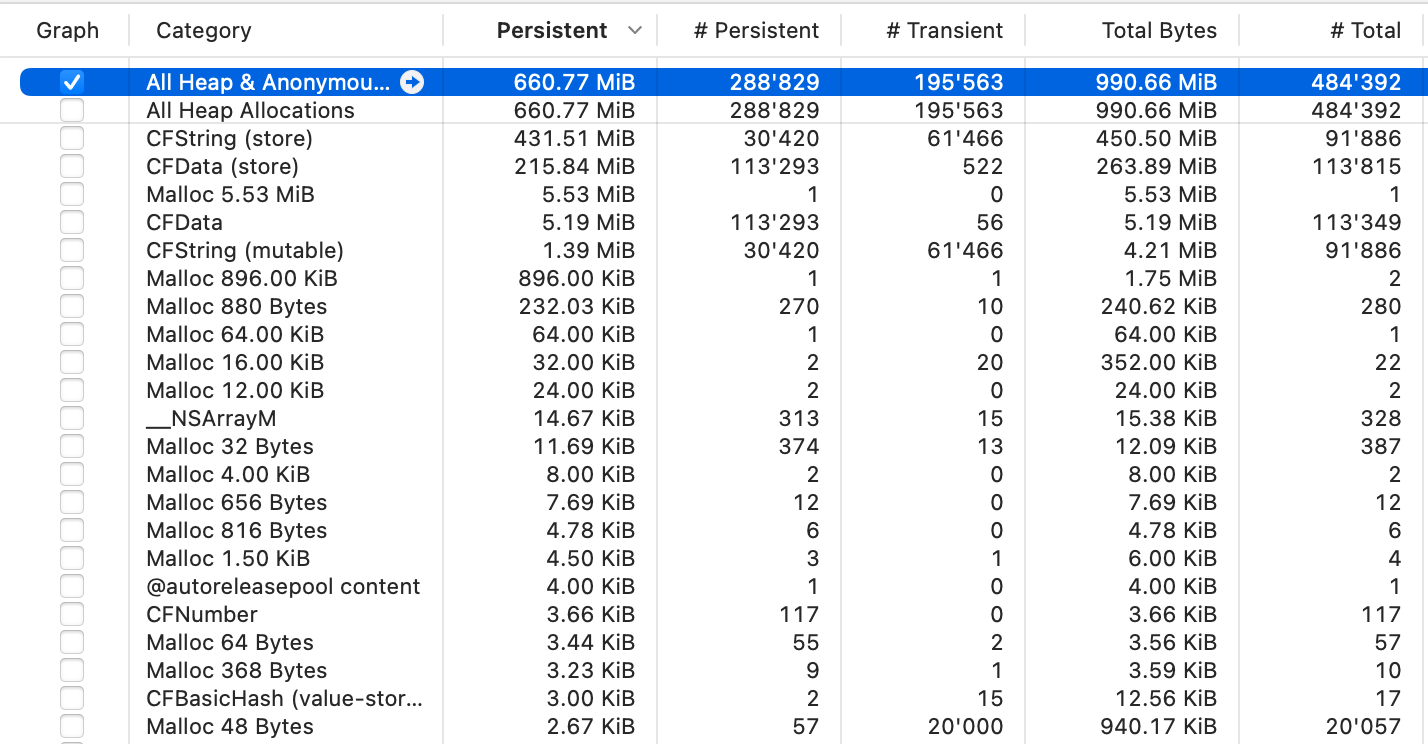
Task: Check the graph box for __NSArrayM
Action: point(72,418)
